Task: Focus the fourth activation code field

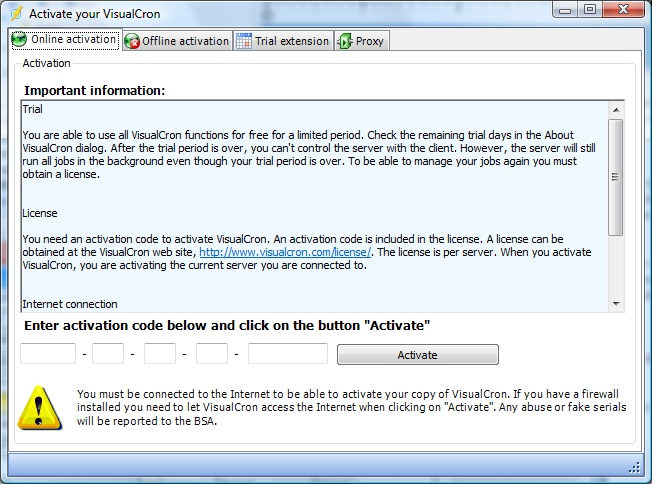Action: coord(212,354)
